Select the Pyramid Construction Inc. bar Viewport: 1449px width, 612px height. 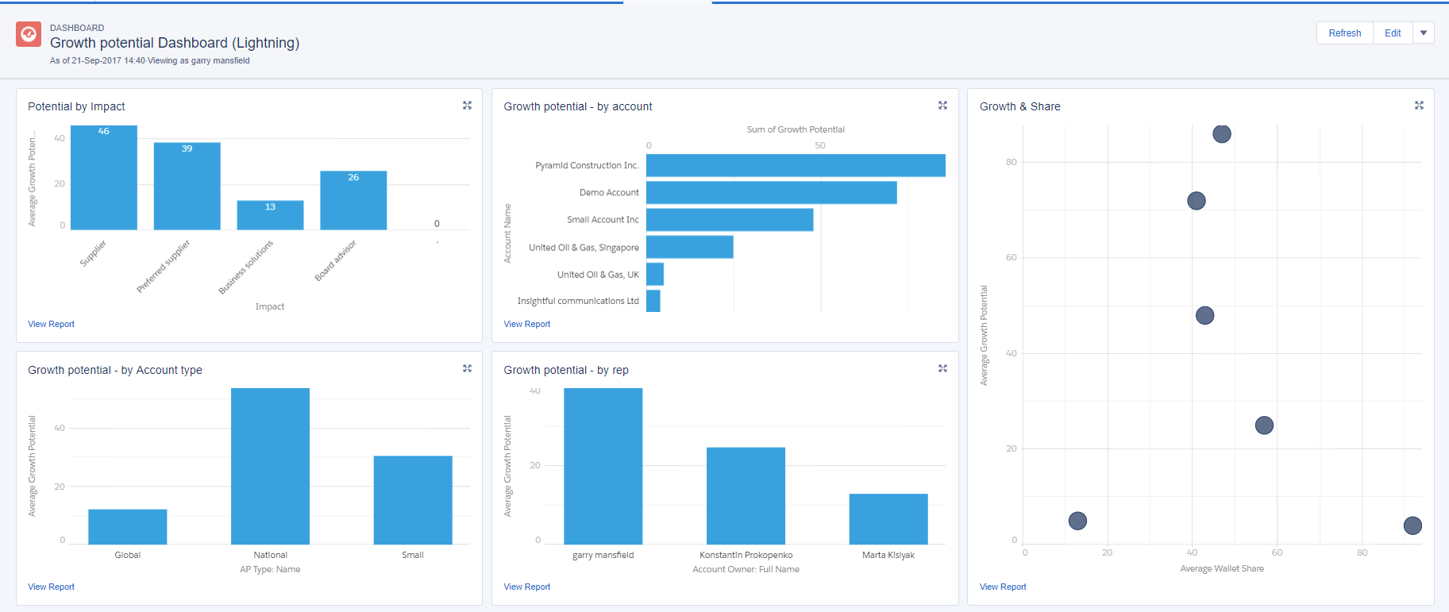click(x=795, y=165)
